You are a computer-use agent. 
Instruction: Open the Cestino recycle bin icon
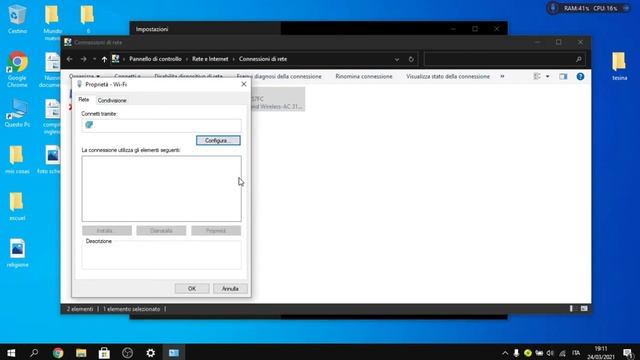17,19
